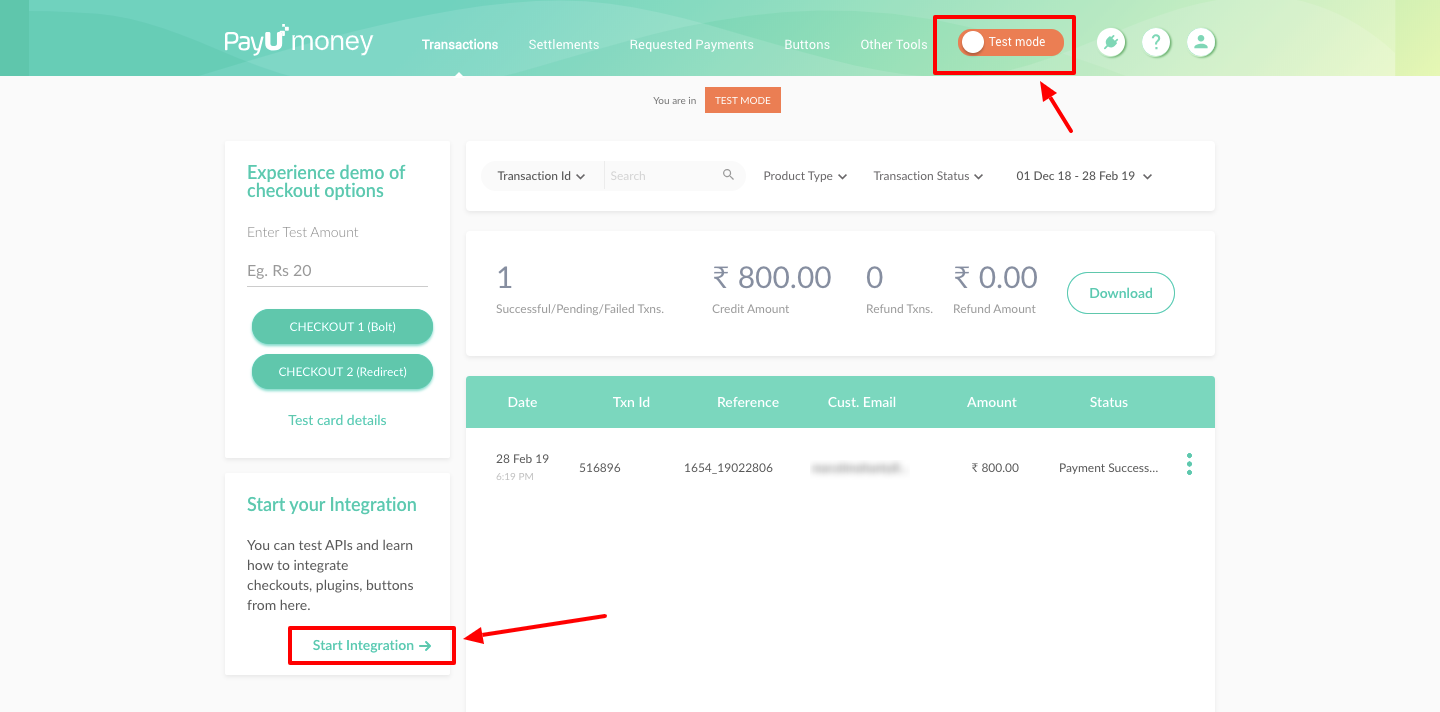Viewport: 1440px width, 712px height.
Task: Open the help question mark icon
Action: click(x=1156, y=42)
